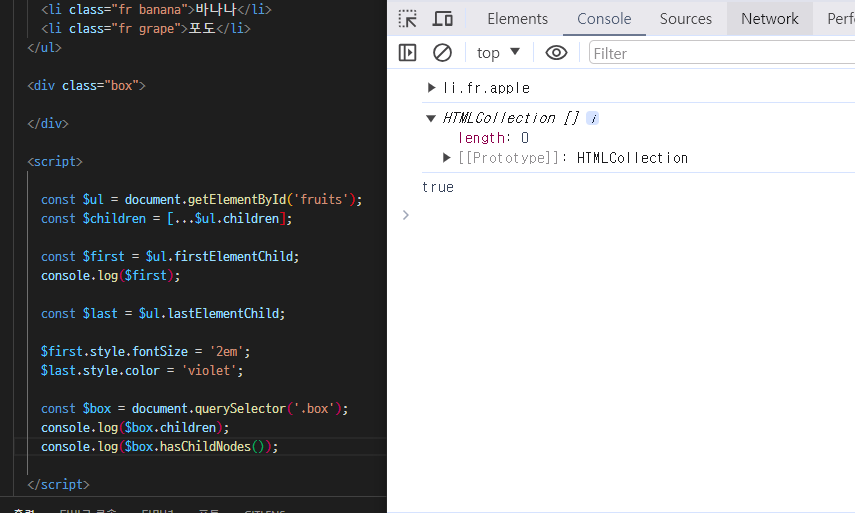
Task: Show the console sidebar
Action: [x=407, y=53]
